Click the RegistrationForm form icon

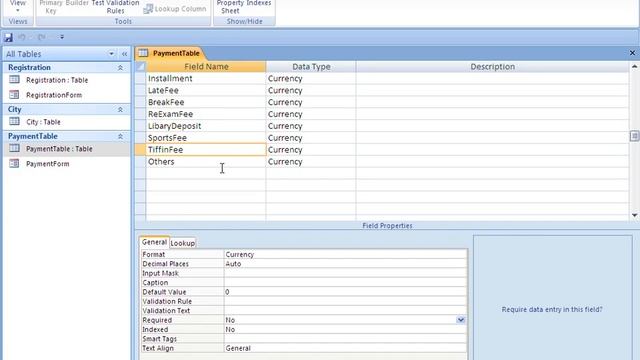[x=14, y=95]
